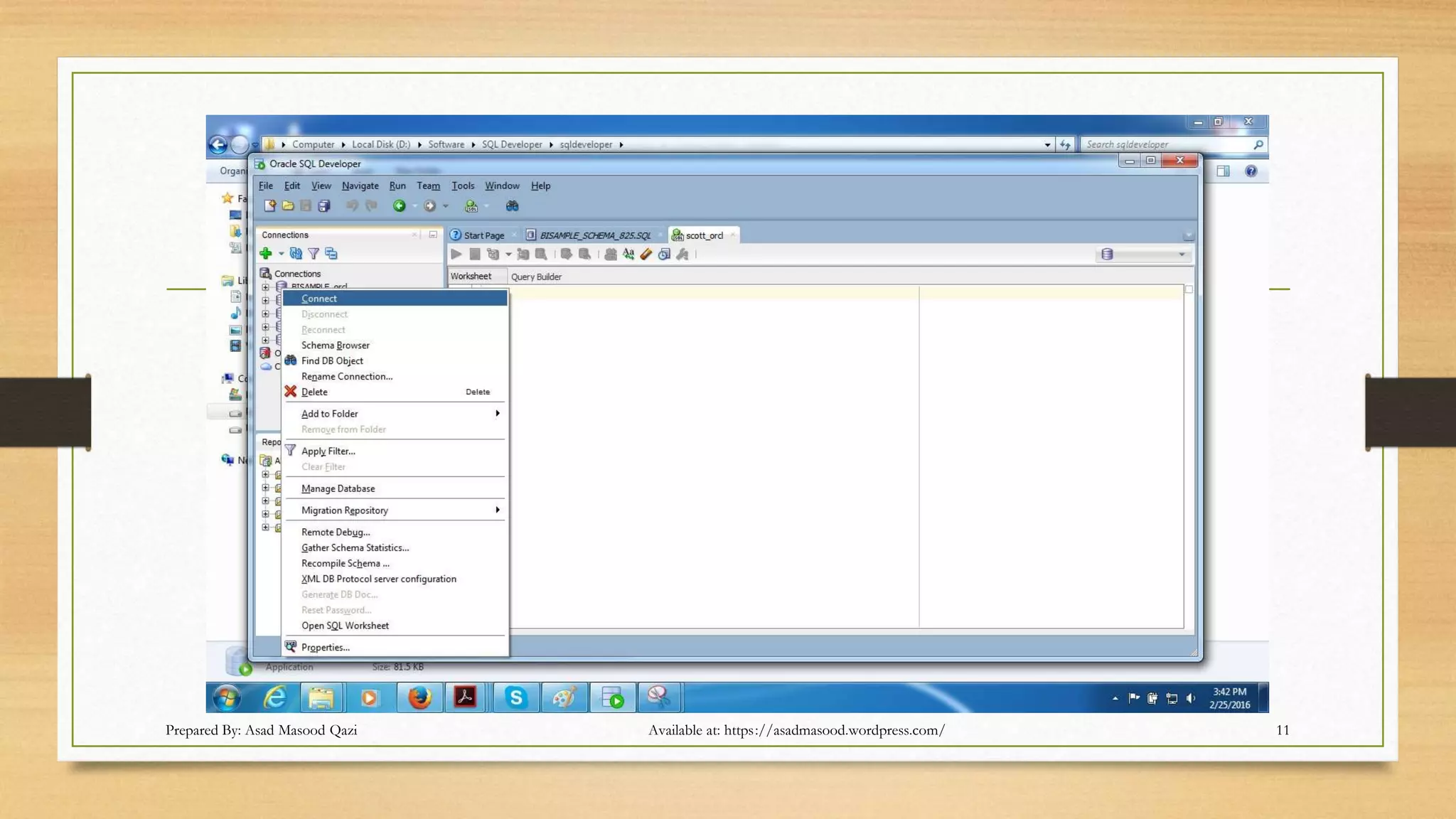Click the Commit icon in worksheet toolbar
The width and height of the screenshot is (1456, 819).
coord(567,255)
